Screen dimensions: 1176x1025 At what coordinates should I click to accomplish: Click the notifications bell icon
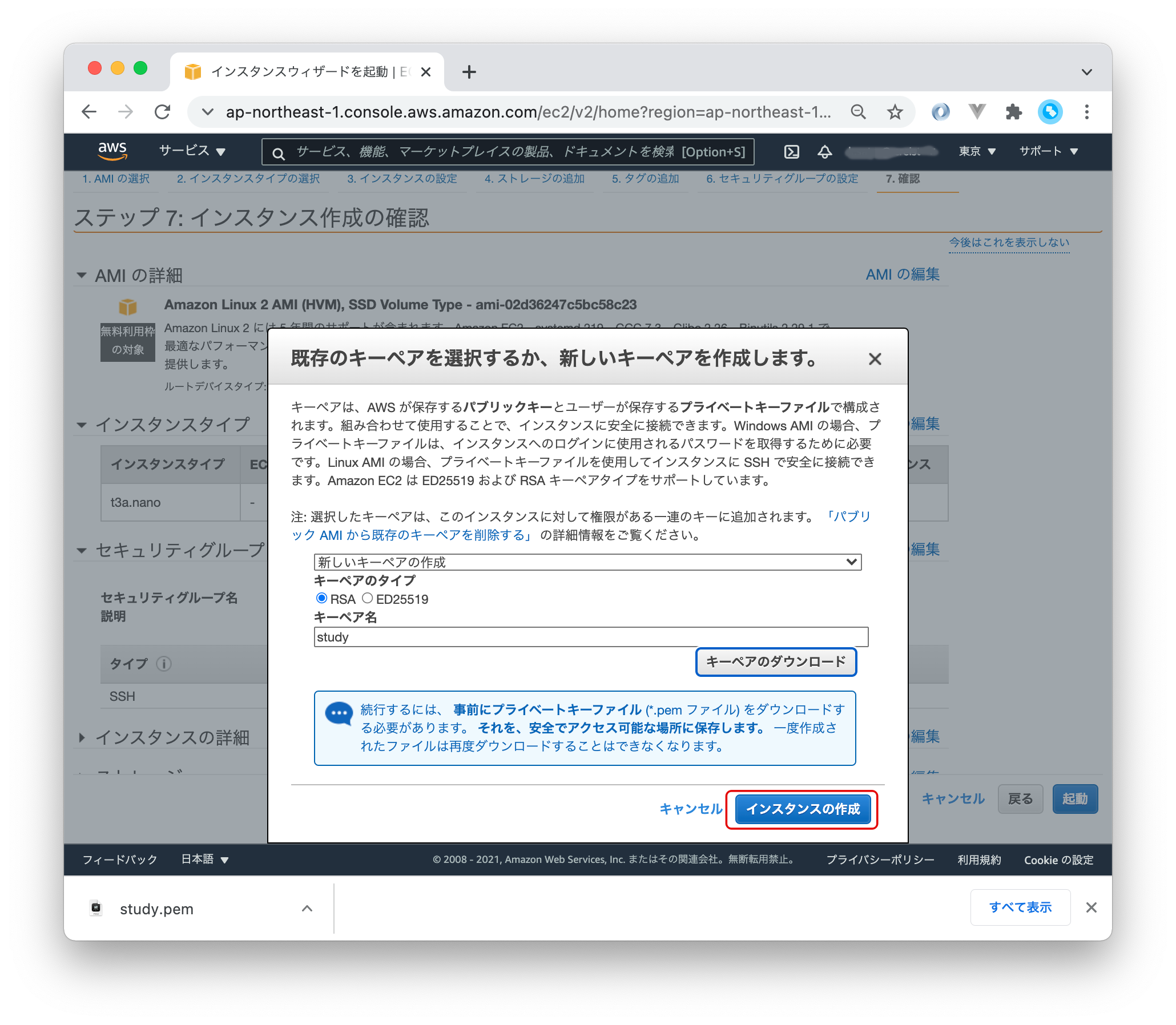pos(824,152)
